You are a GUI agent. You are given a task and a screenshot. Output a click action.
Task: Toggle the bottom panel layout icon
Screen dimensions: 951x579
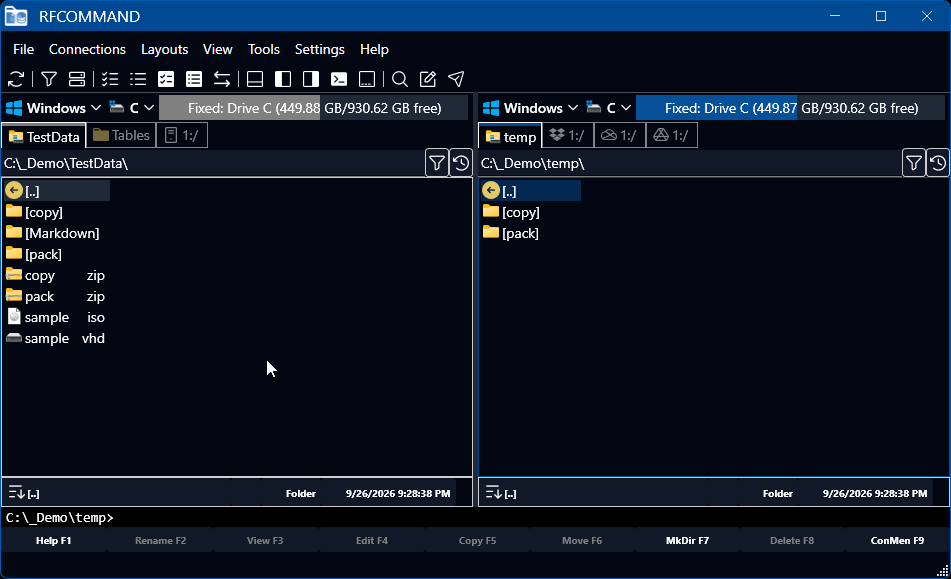[255, 79]
